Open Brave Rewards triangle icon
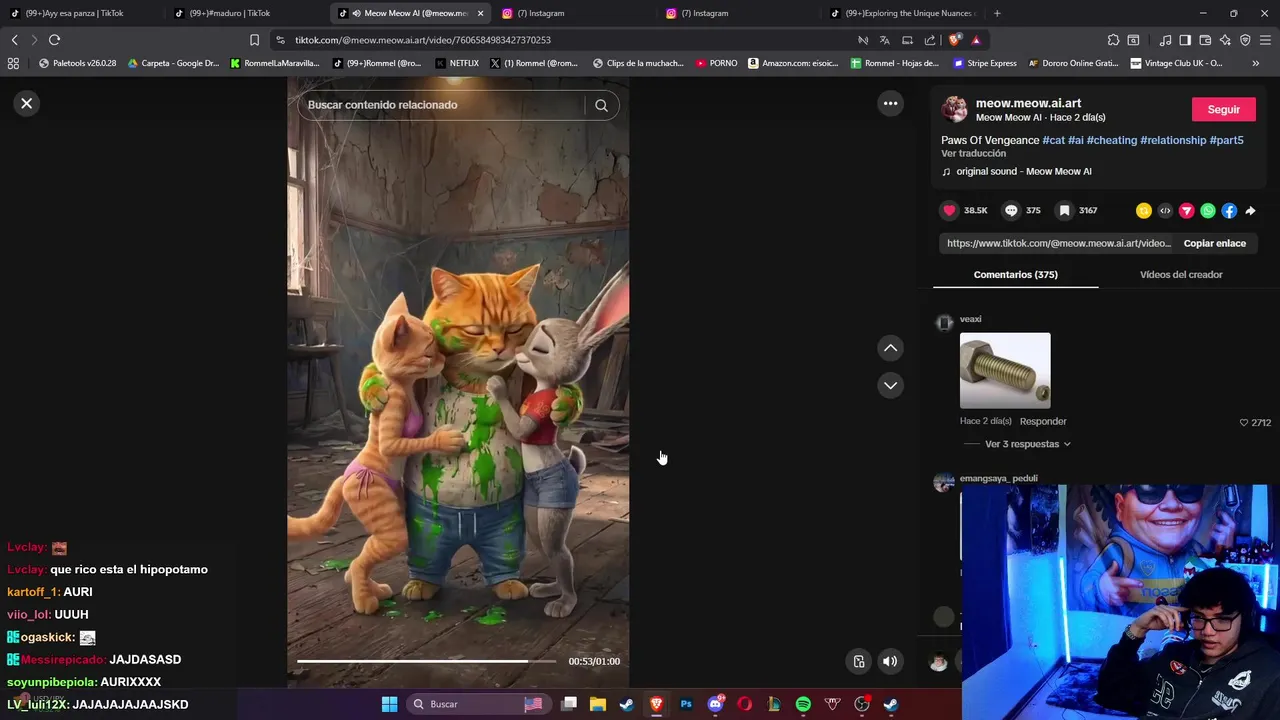The image size is (1280, 720). point(976,40)
